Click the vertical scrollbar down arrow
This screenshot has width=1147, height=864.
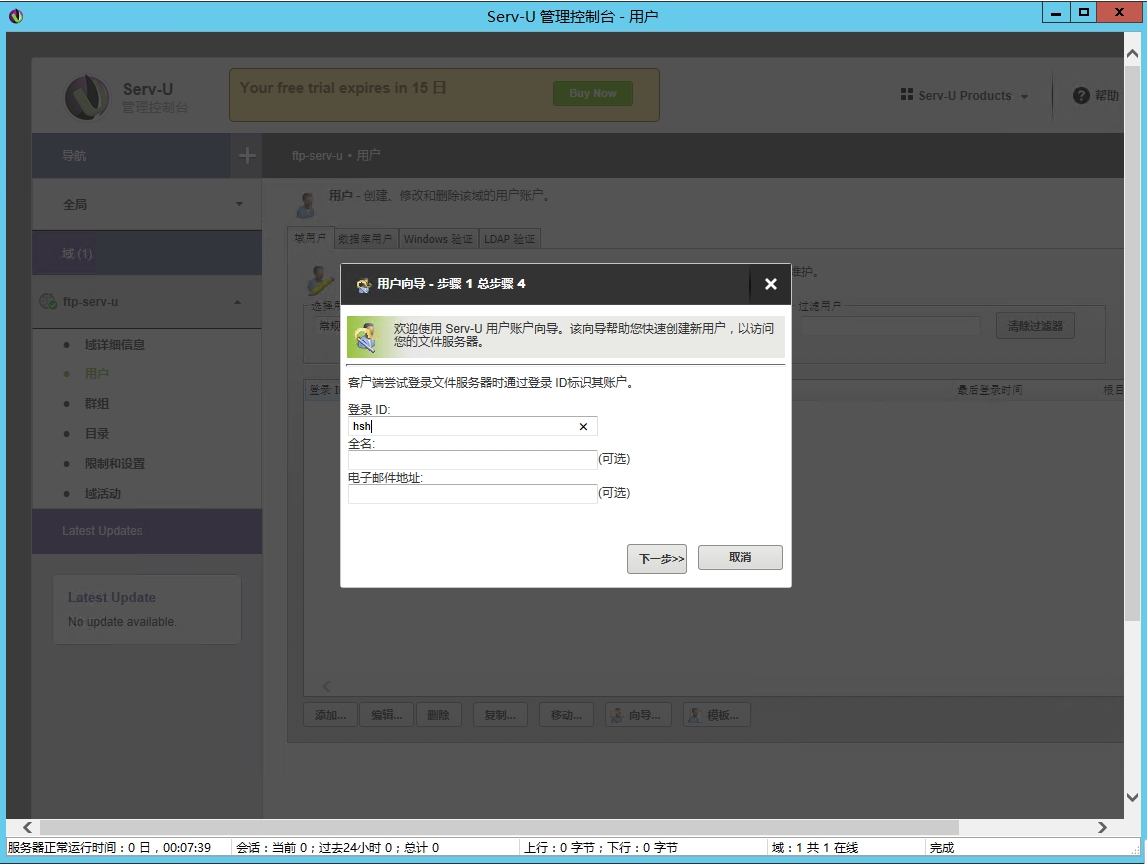tap(1132, 797)
